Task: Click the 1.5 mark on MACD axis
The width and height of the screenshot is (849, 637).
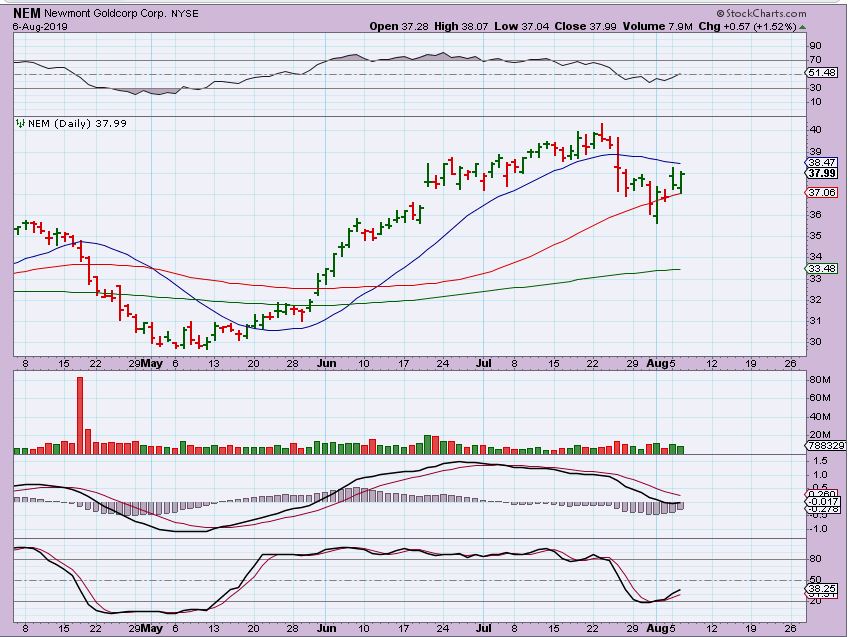Action: 820,461
